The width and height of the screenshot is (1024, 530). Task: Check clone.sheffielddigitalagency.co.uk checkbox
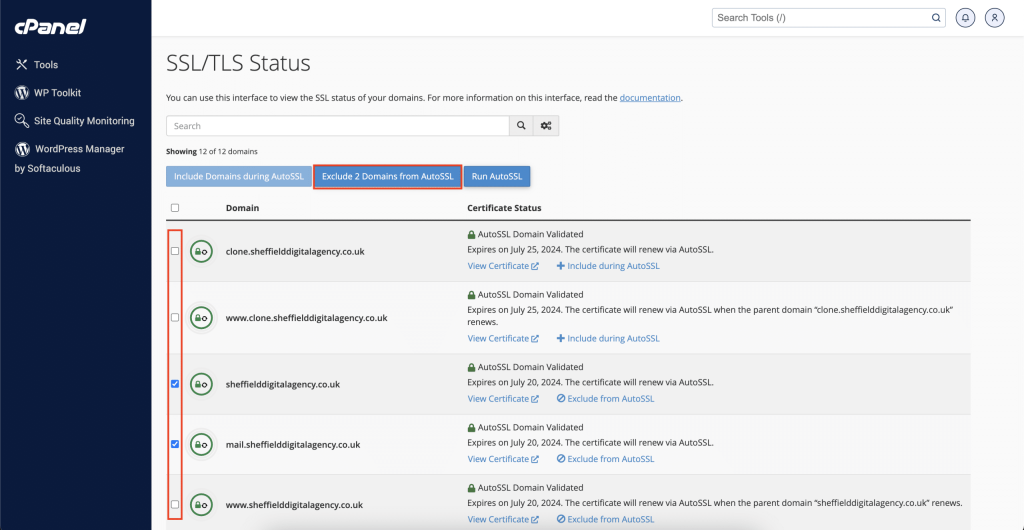point(174,251)
